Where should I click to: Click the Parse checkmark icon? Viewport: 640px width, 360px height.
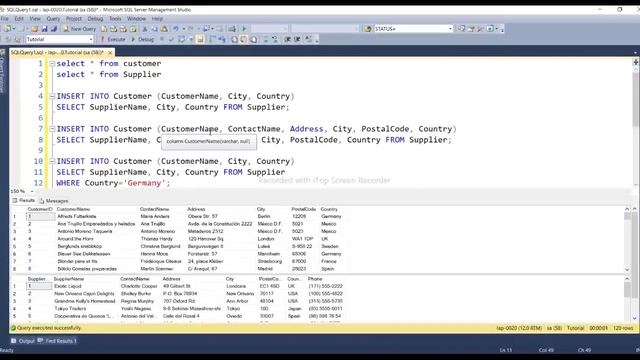pyautogui.click(x=171, y=40)
